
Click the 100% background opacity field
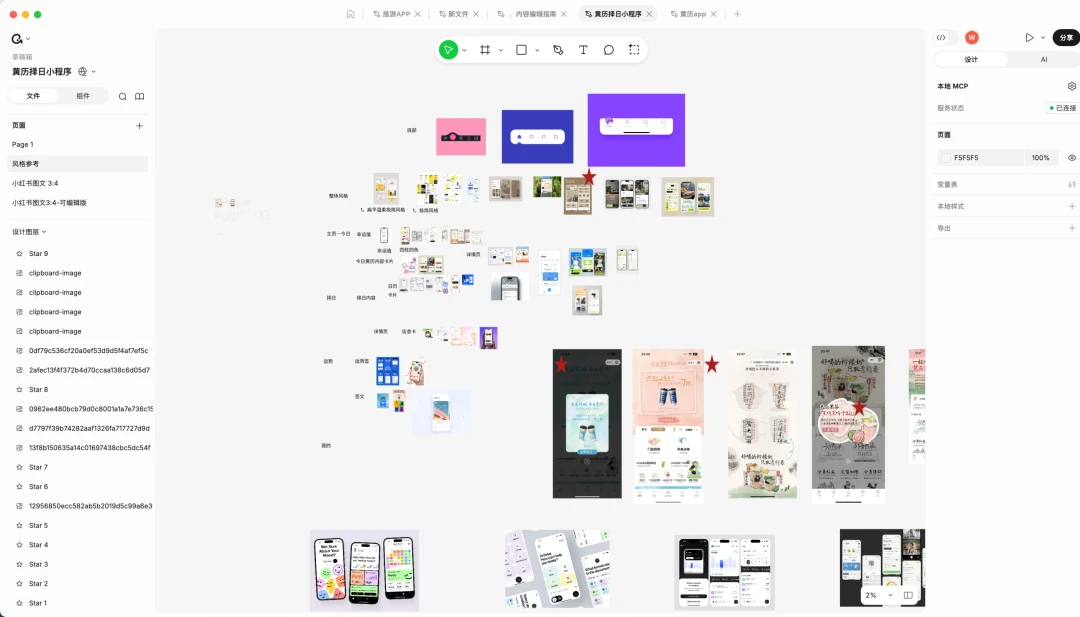point(1041,158)
